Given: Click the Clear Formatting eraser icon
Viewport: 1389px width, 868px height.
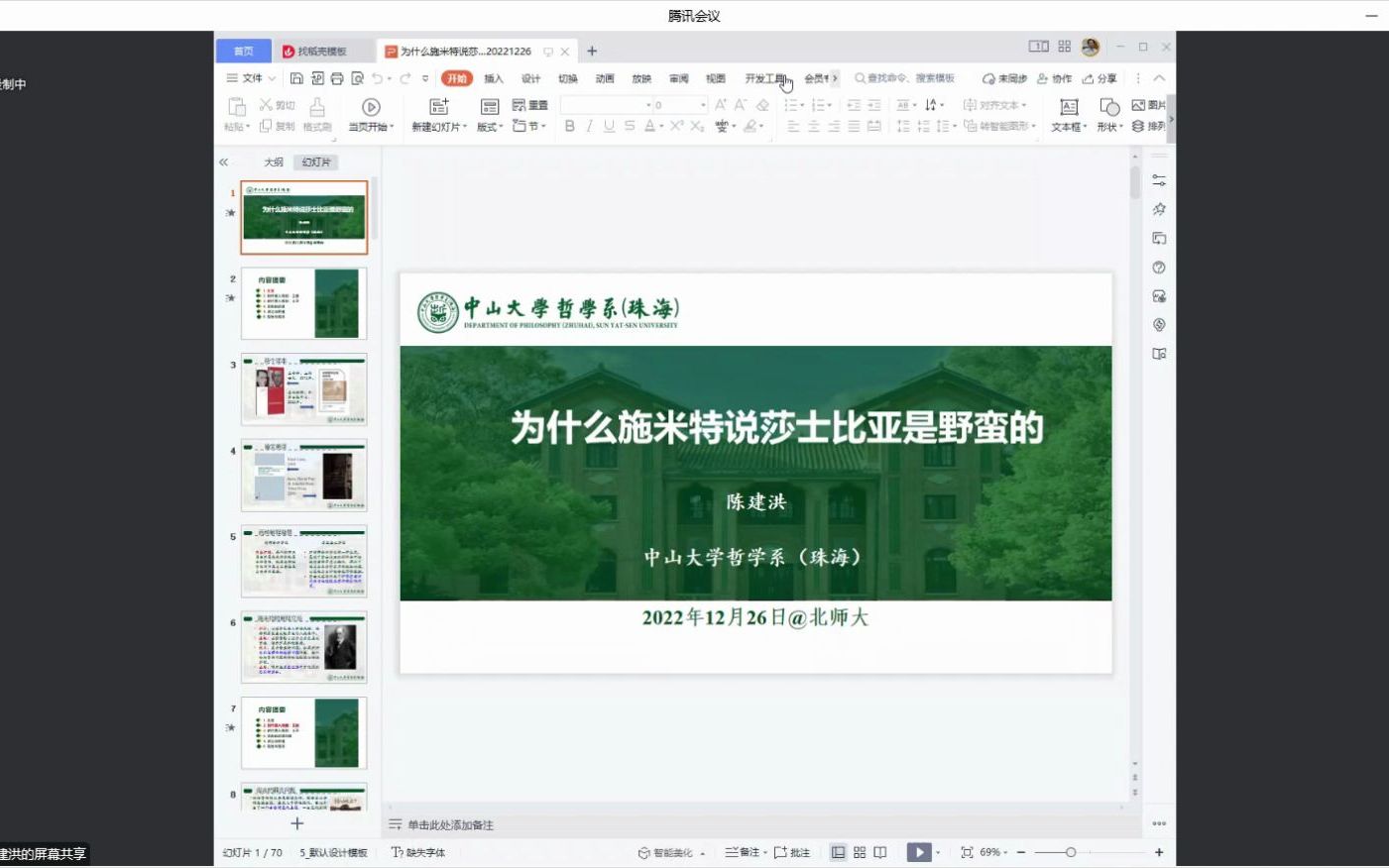Looking at the screenshot, I should coord(762,105).
